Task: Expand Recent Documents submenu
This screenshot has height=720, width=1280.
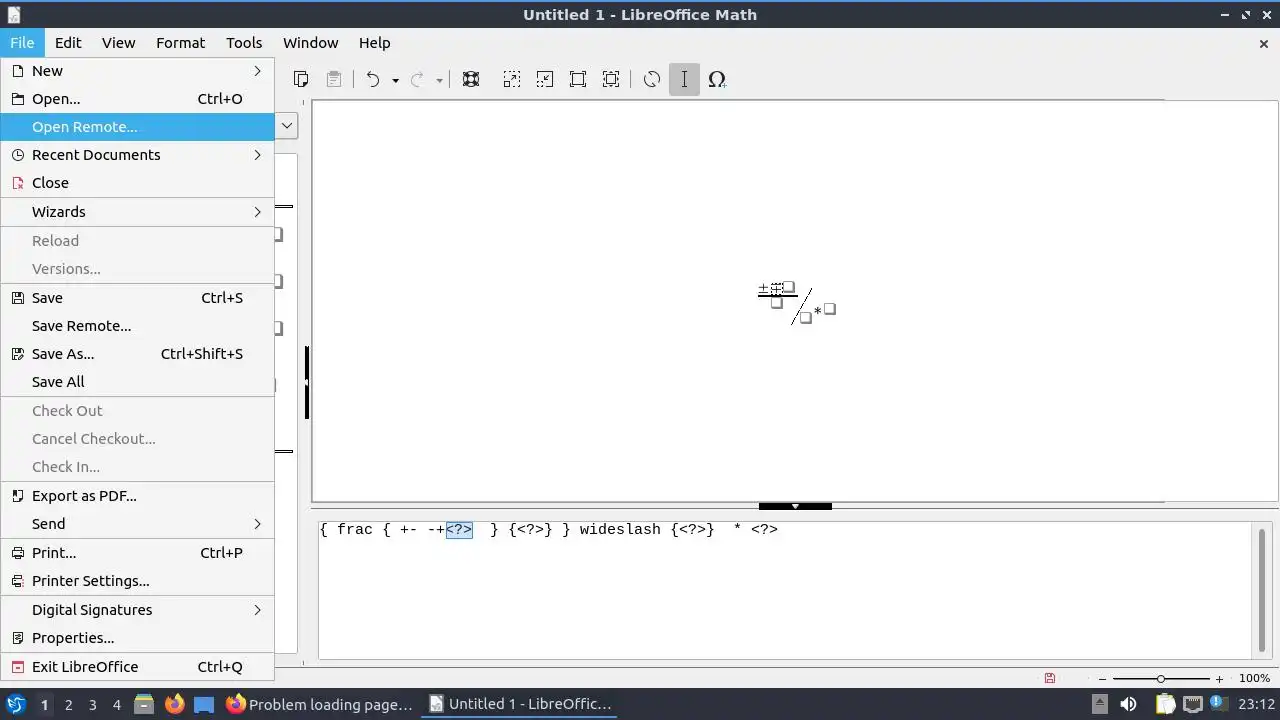Action: 137,155
